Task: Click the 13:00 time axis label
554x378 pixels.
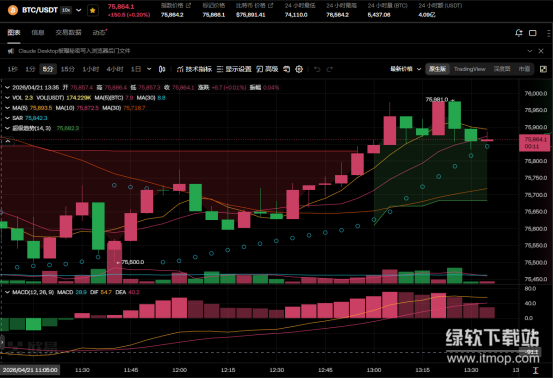Action: tap(374, 370)
